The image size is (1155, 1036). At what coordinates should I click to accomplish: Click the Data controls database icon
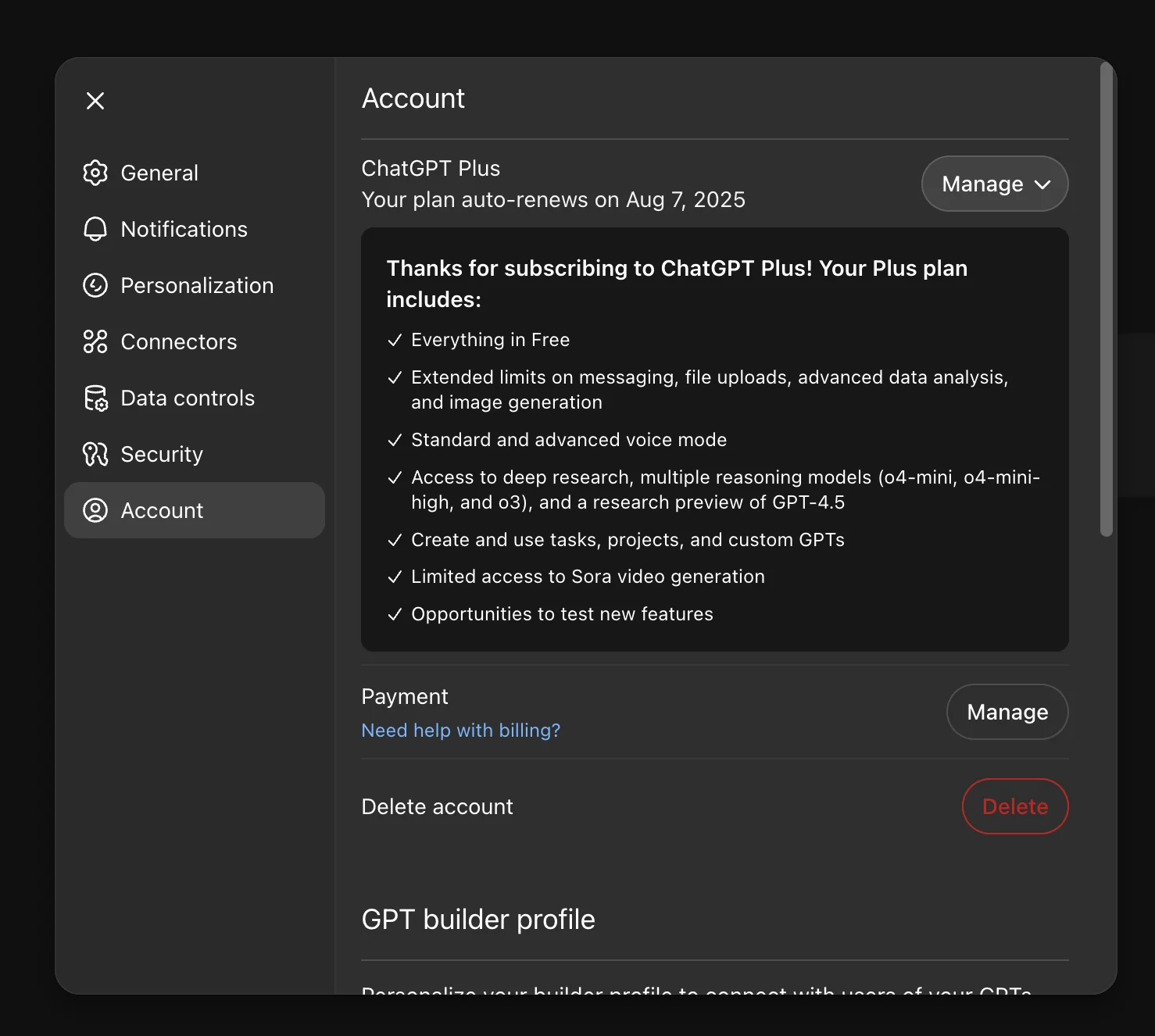95,398
